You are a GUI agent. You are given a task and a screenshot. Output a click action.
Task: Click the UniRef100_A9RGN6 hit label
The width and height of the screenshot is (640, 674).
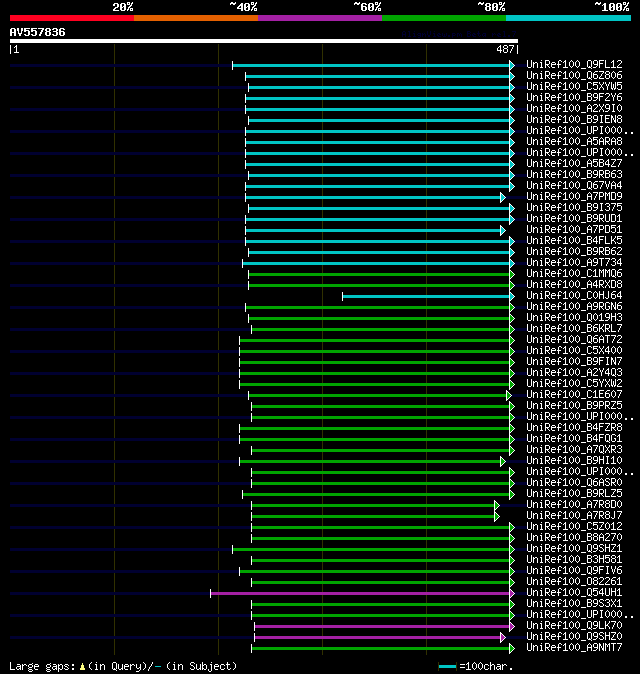[574, 306]
